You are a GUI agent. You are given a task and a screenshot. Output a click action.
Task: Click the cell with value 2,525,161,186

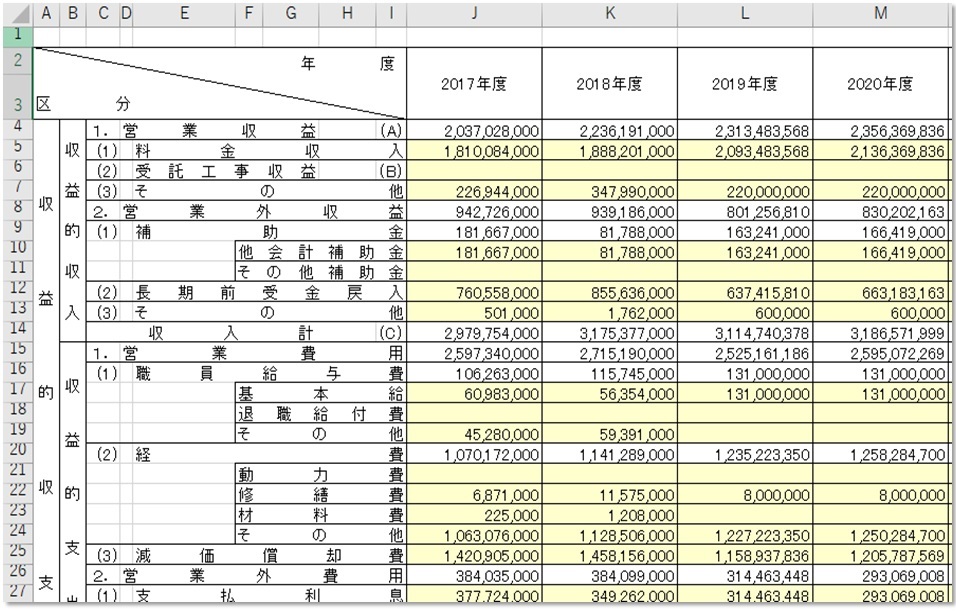[745, 353]
